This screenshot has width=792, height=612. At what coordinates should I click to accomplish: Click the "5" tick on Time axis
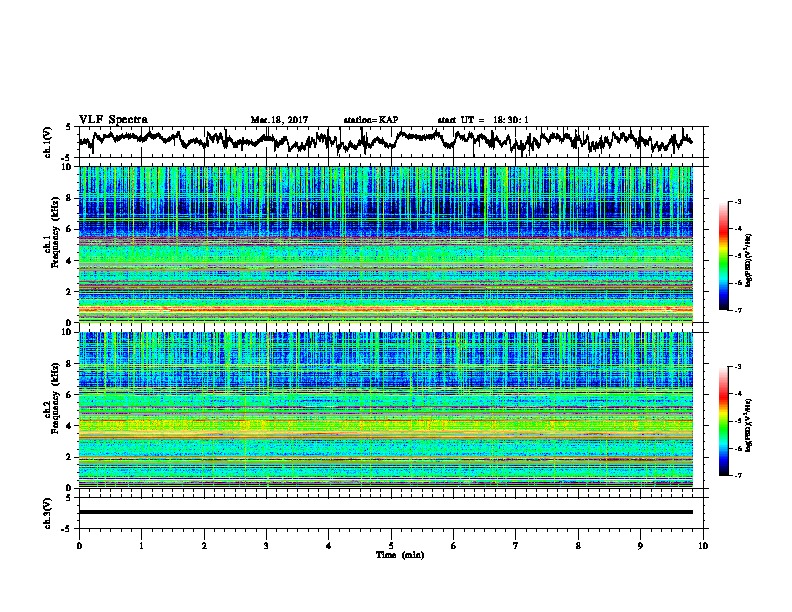coord(391,546)
